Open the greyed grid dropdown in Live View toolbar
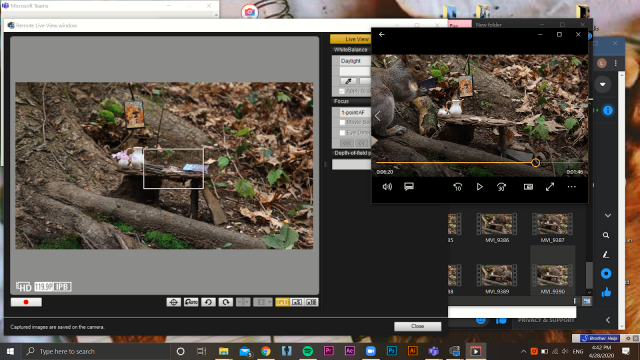 click(x=262, y=302)
